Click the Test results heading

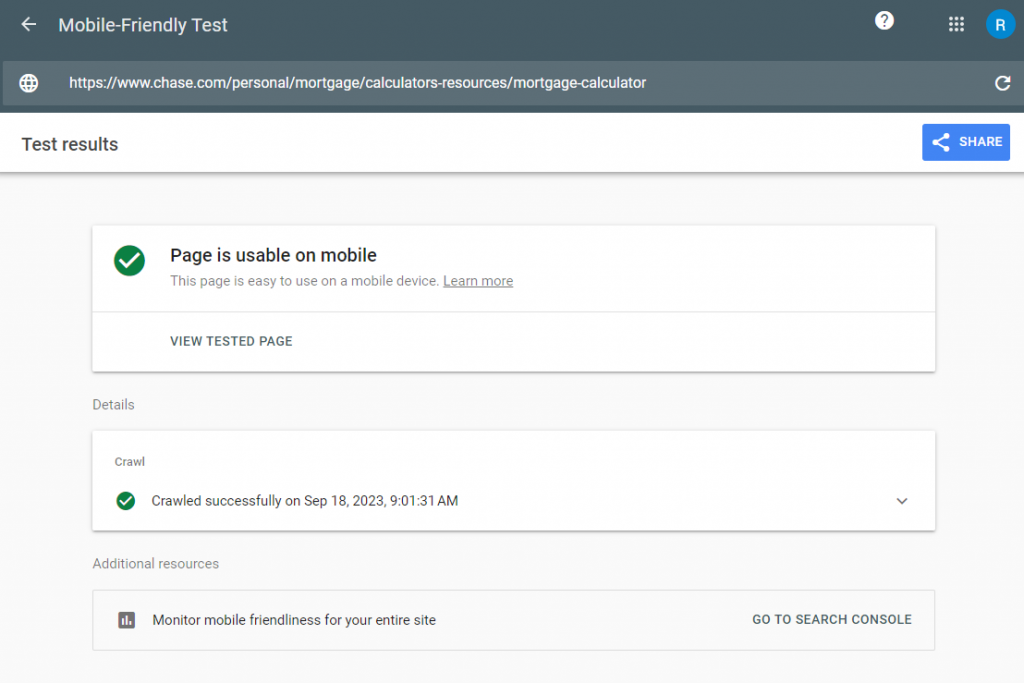click(70, 144)
